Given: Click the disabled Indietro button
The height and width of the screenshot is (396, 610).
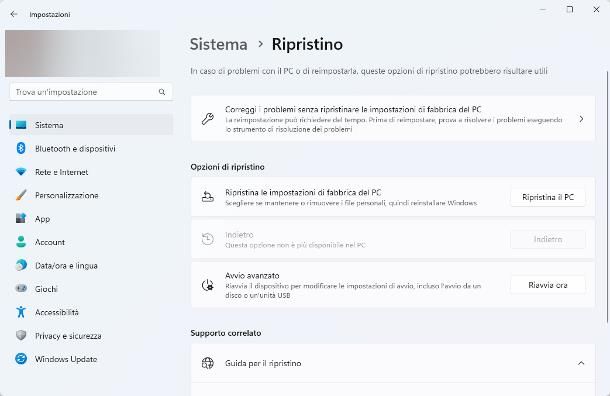Looking at the screenshot, I should tap(548, 239).
